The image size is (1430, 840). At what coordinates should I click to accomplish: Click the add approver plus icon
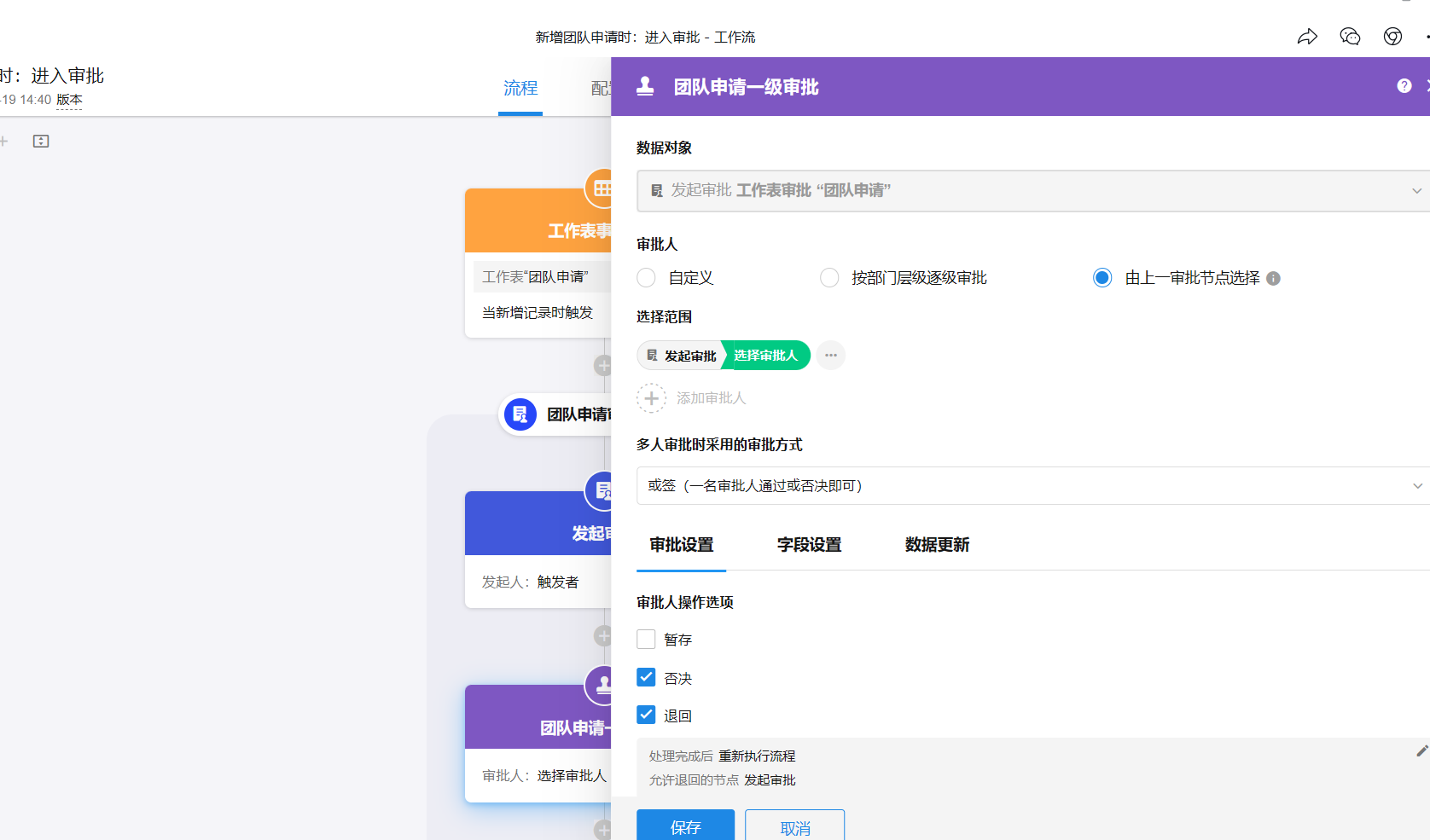pos(651,398)
